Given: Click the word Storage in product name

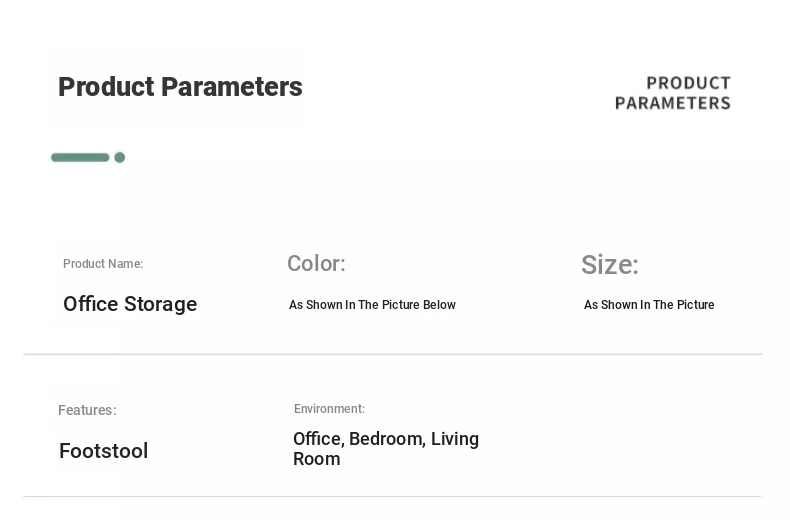Looking at the screenshot, I should point(161,304).
